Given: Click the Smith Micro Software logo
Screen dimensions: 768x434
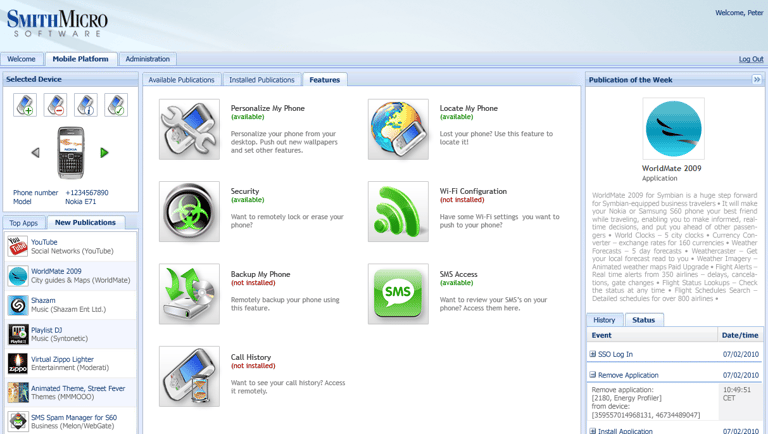Looking at the screenshot, I should (x=57, y=23).
